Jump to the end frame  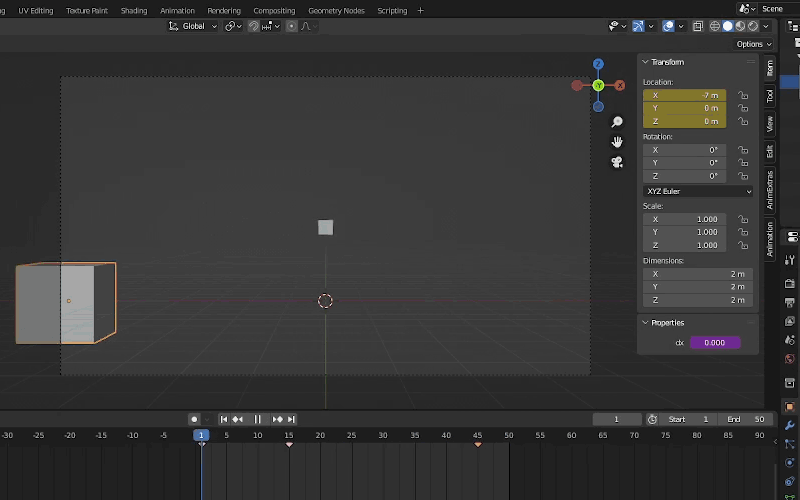[x=291, y=419]
